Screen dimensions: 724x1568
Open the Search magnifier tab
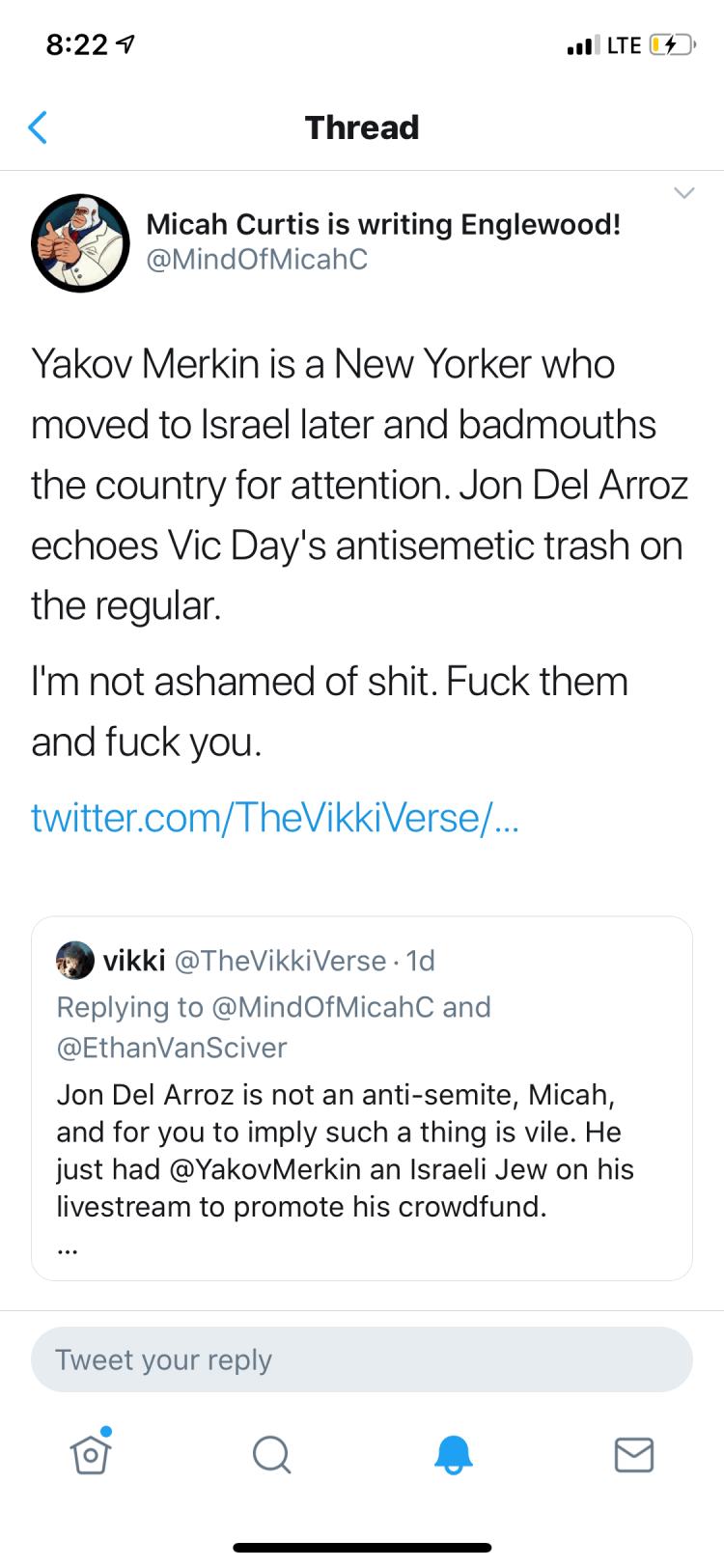click(271, 1454)
